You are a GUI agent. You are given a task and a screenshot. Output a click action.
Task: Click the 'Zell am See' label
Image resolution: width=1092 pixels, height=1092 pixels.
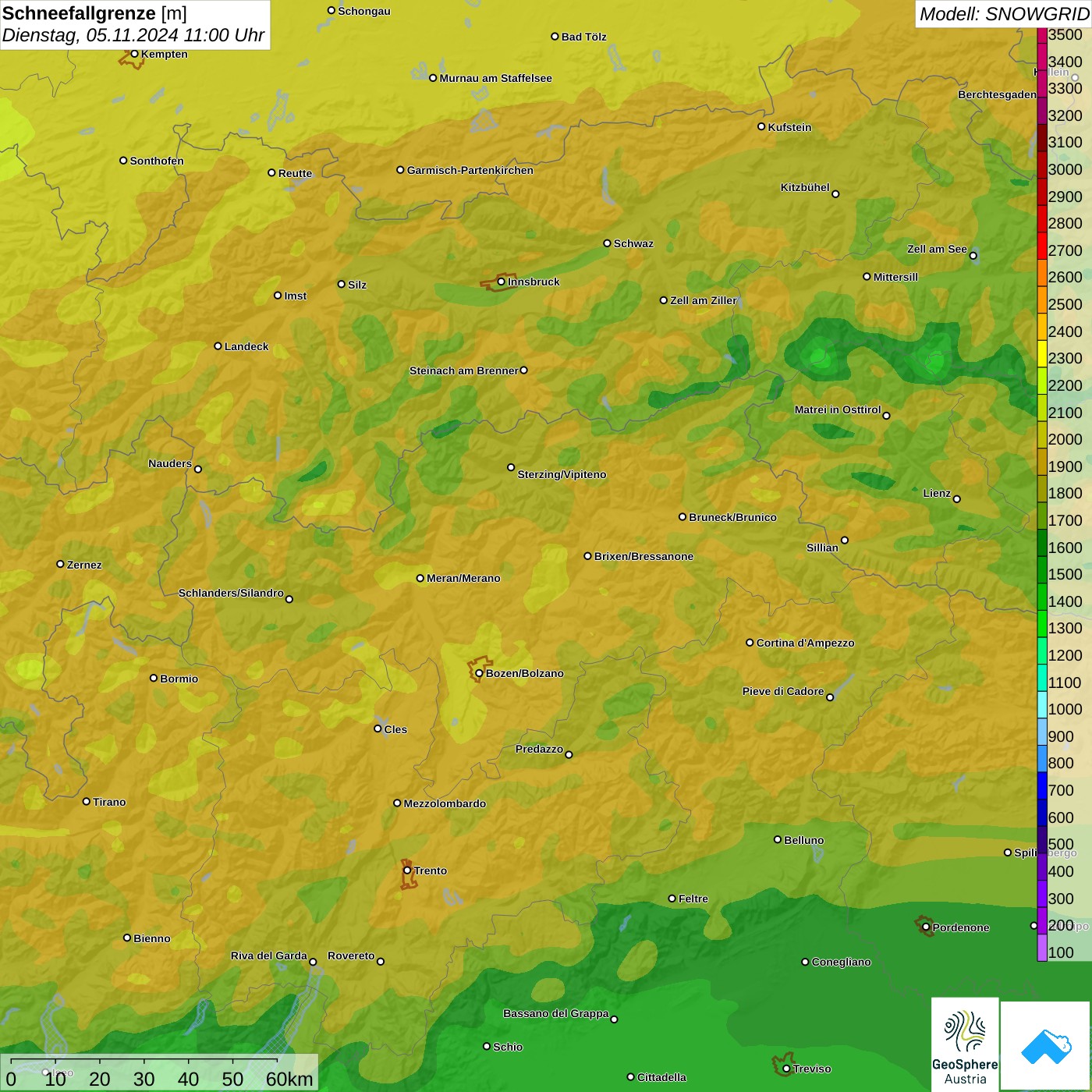(937, 249)
